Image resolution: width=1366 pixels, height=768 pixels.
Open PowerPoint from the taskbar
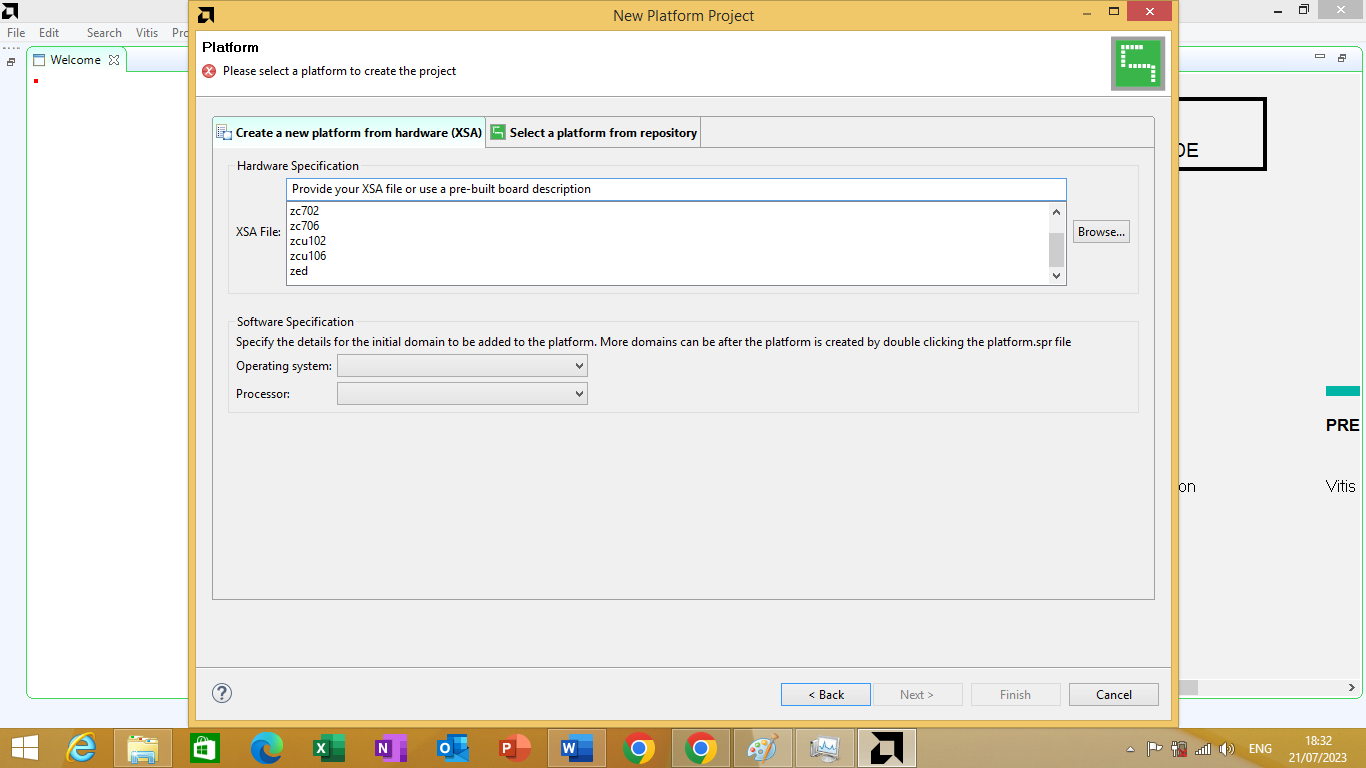click(515, 748)
